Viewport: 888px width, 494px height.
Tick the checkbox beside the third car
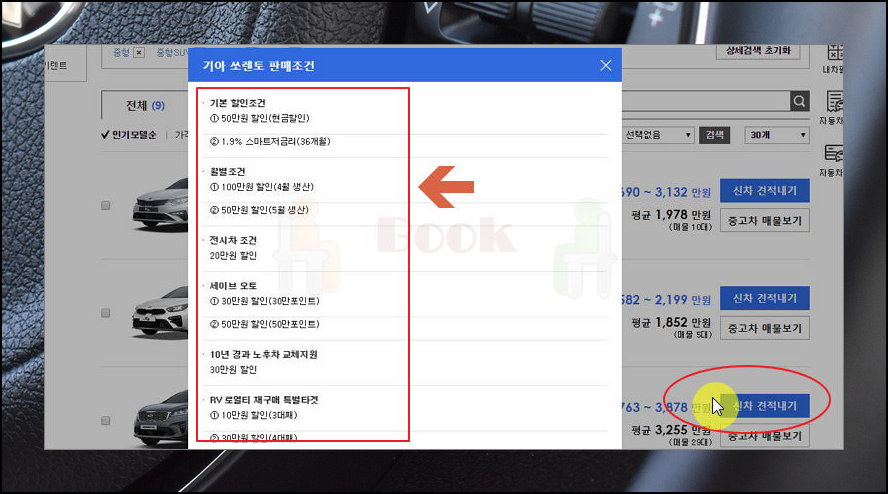pyautogui.click(x=106, y=420)
